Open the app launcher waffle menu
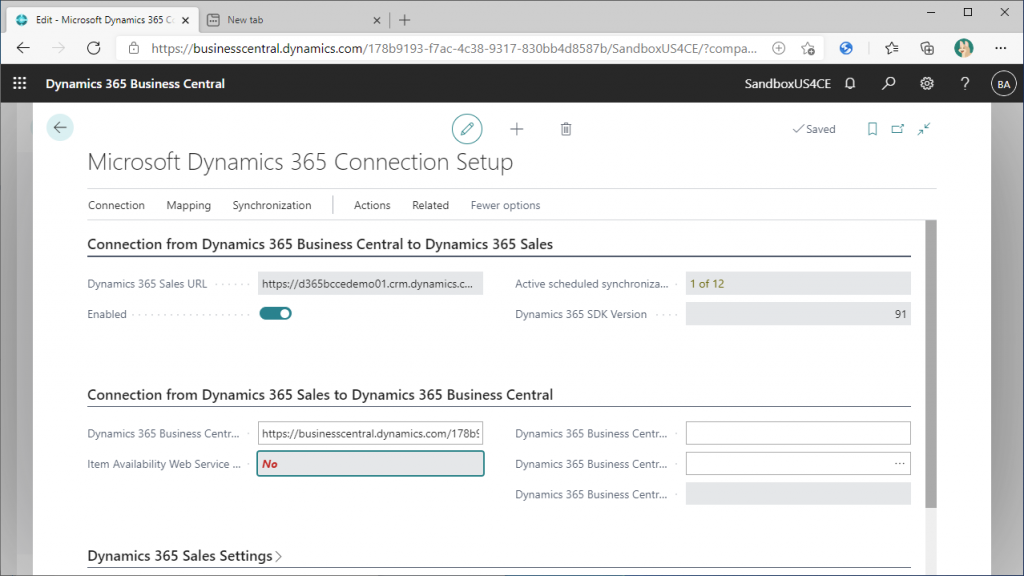 [x=20, y=84]
